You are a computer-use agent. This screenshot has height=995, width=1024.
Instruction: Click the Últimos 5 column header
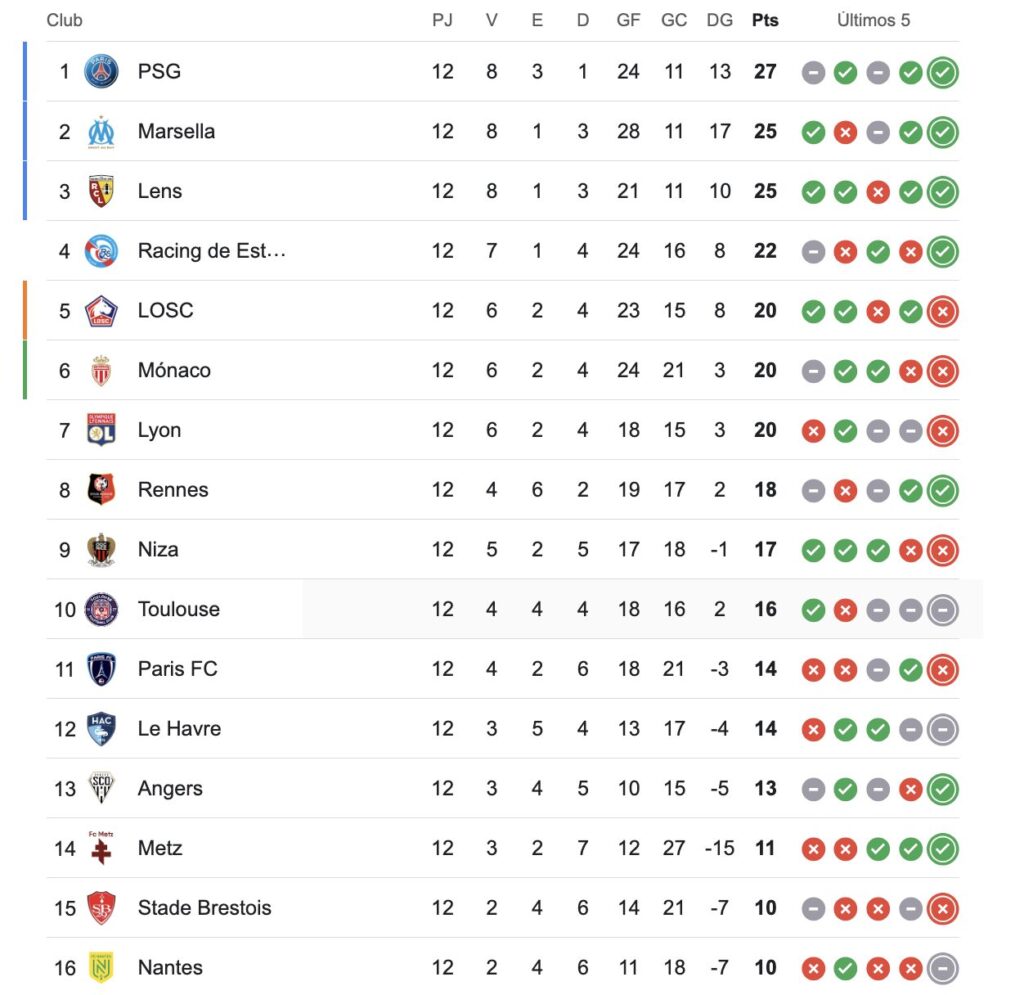[873, 20]
